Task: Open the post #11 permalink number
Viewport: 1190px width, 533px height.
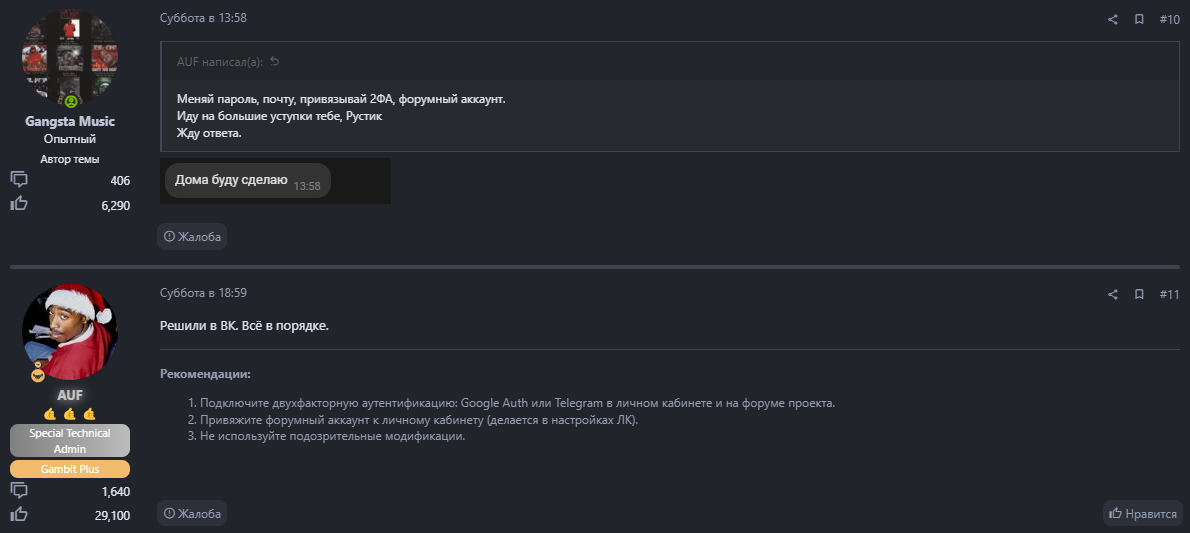Action: [x=1169, y=294]
